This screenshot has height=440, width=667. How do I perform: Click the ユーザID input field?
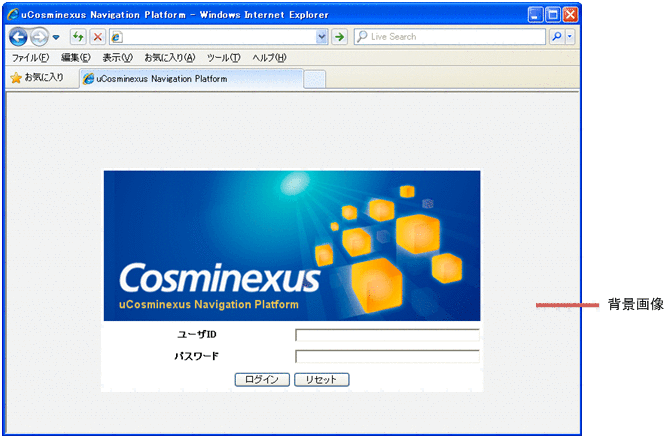point(388,335)
